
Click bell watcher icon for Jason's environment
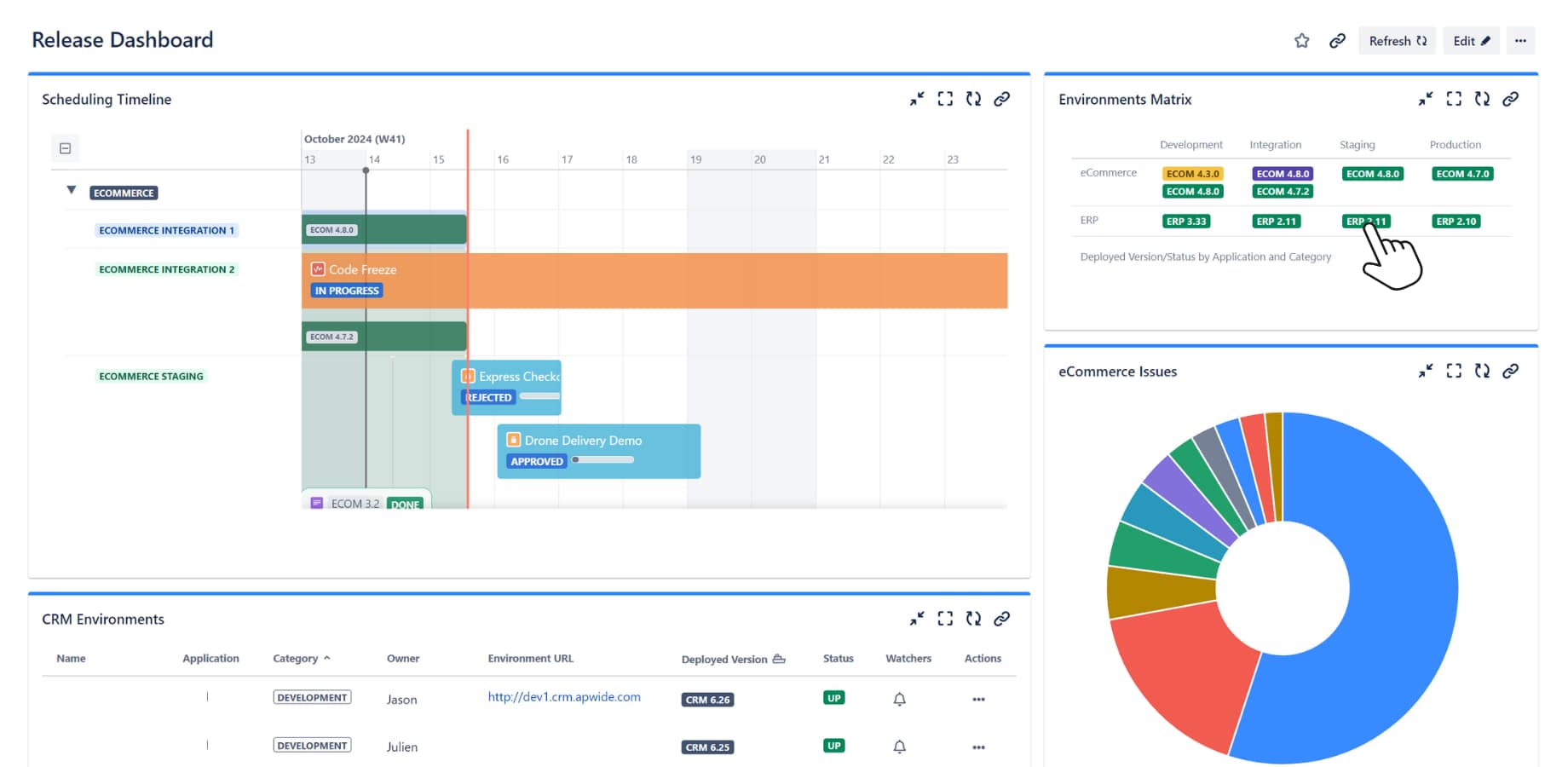point(899,699)
